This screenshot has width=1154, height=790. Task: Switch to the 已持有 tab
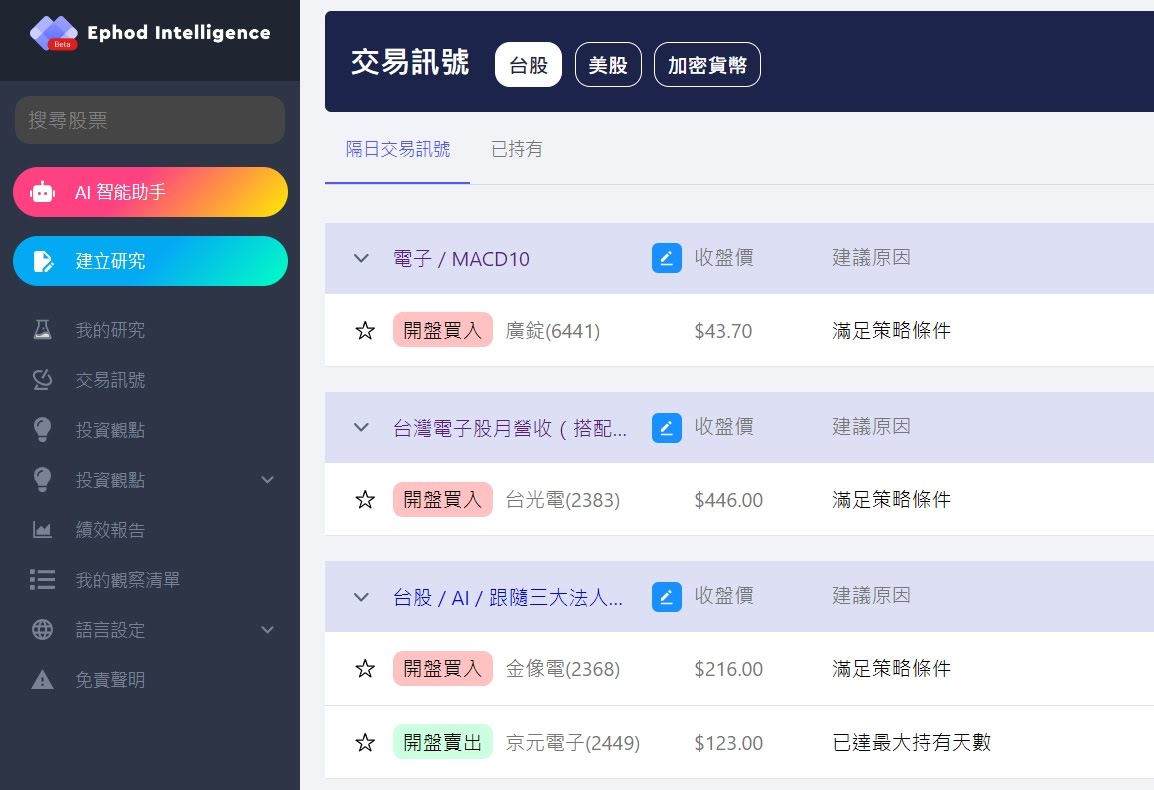517,150
